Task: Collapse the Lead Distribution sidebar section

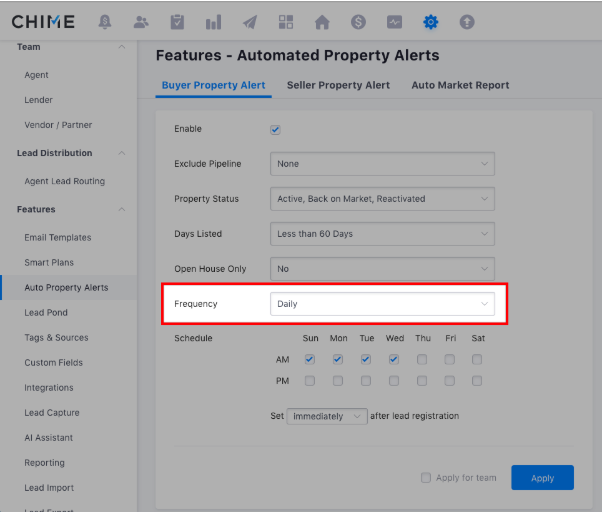Action: tap(122, 153)
